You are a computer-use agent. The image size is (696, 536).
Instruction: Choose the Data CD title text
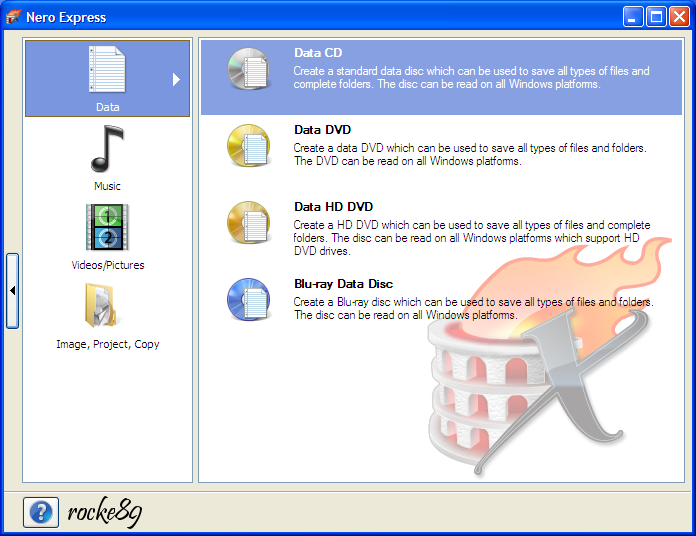[318, 53]
